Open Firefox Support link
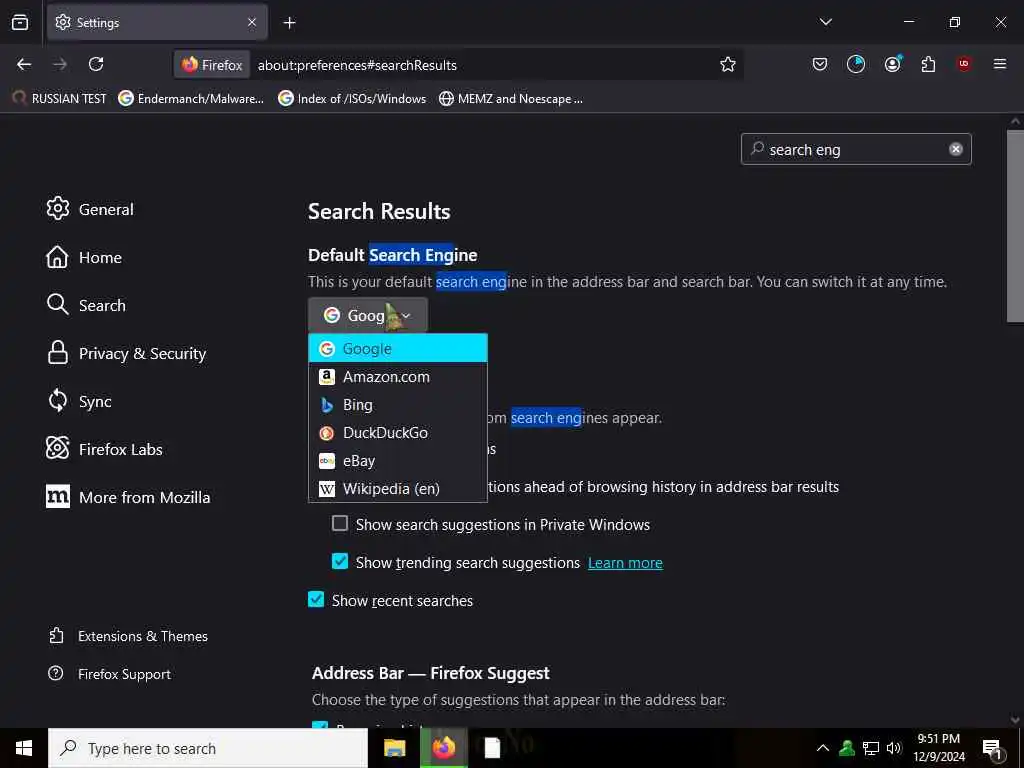1024x768 pixels. coord(110,674)
